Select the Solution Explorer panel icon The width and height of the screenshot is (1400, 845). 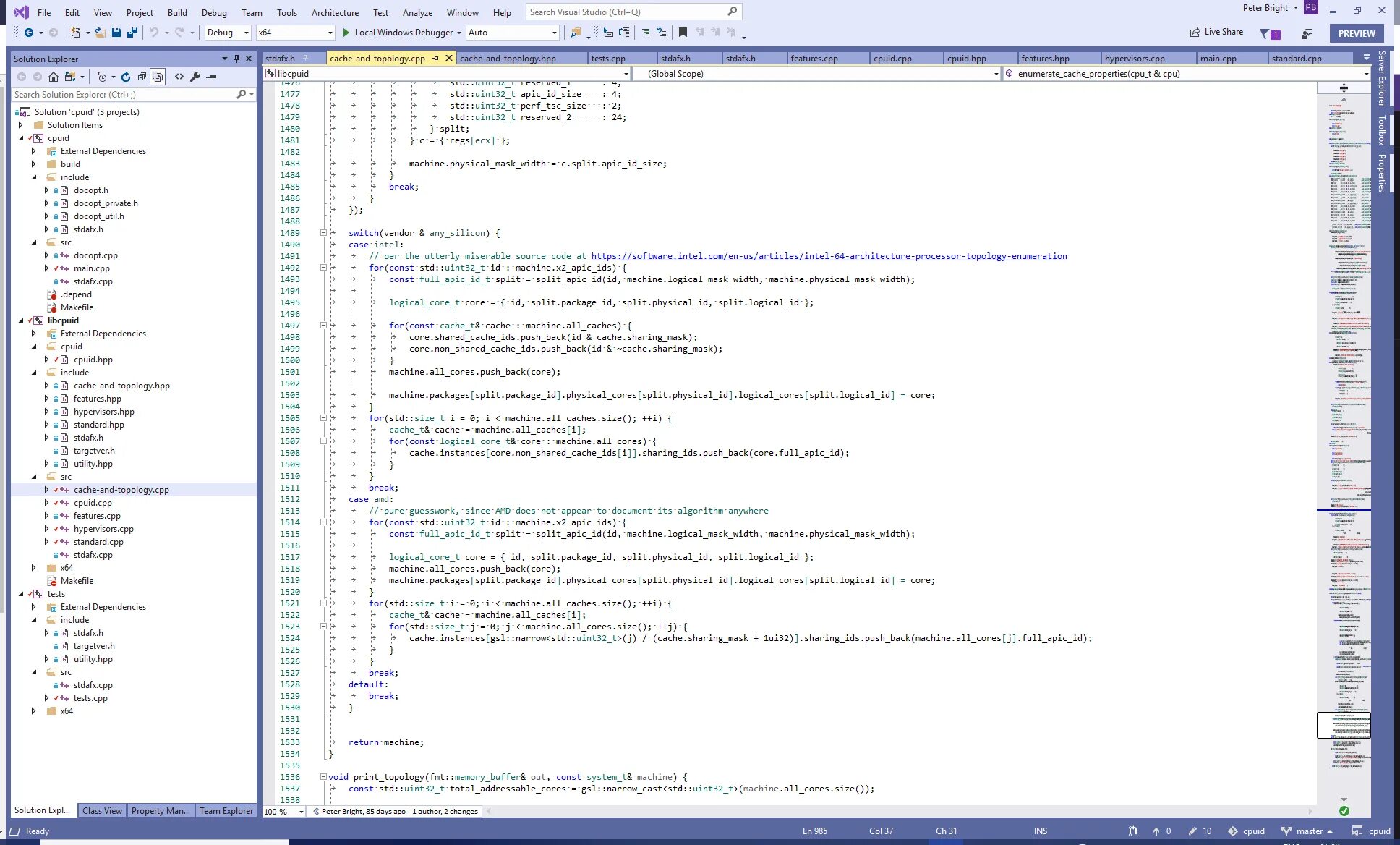click(41, 811)
